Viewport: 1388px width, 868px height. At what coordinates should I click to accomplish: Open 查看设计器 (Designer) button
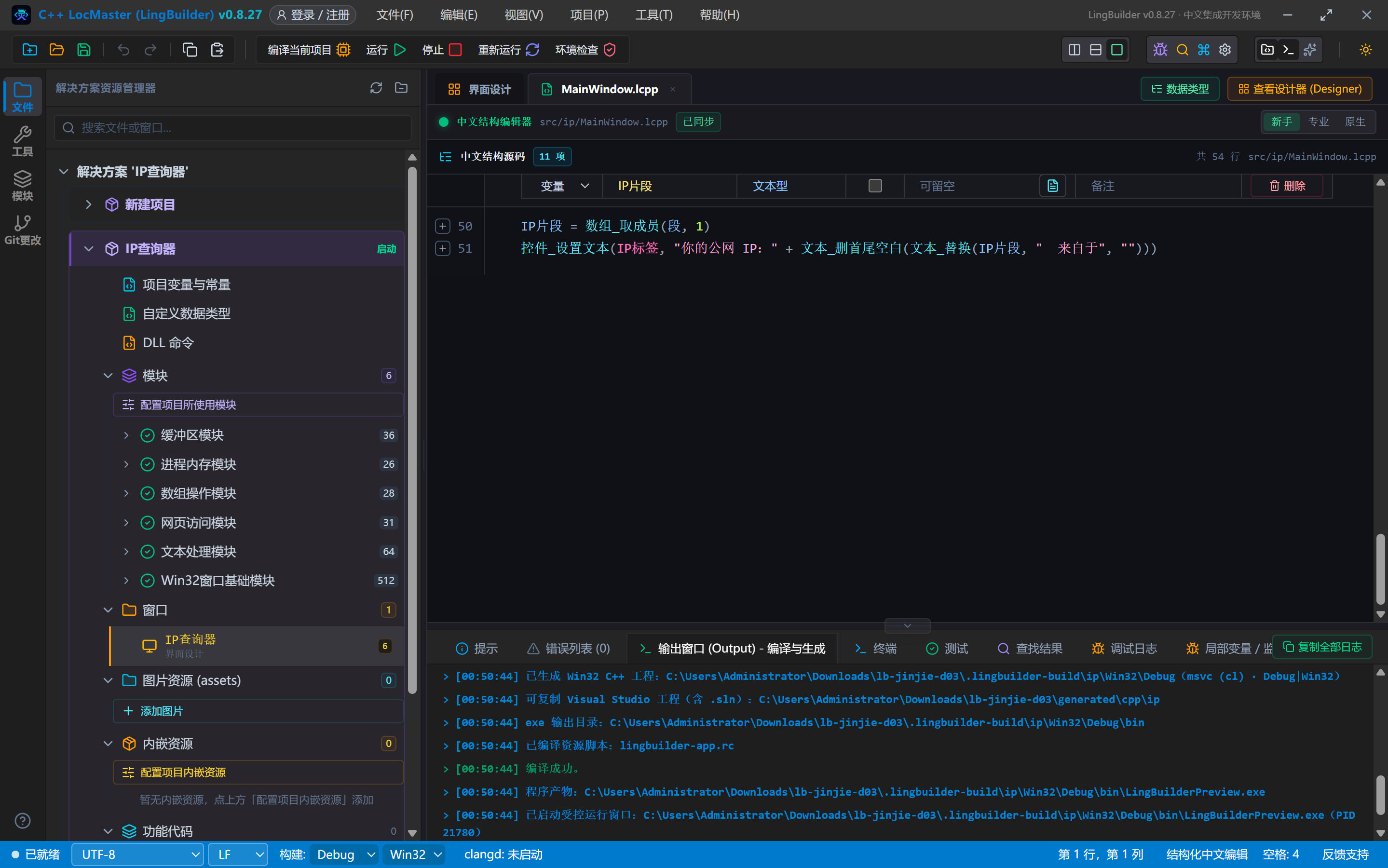pos(1300,89)
